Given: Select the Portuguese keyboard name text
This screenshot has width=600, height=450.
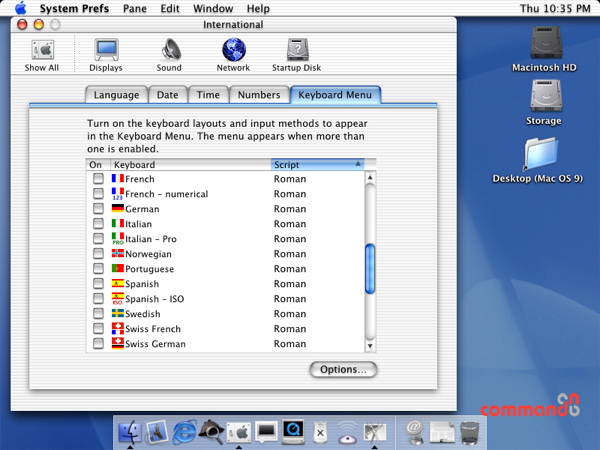Looking at the screenshot, I should click(x=150, y=269).
